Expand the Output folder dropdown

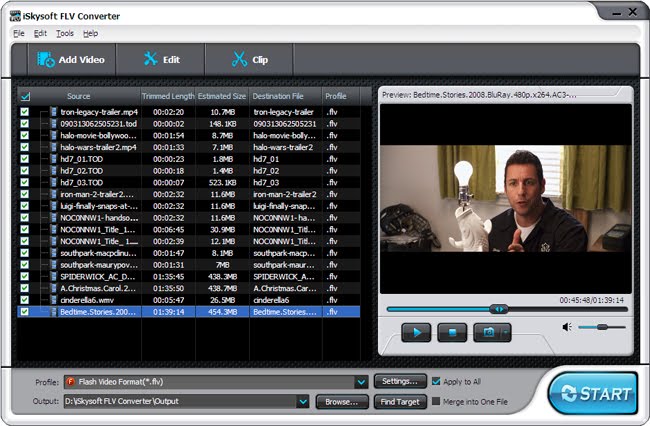[303, 401]
